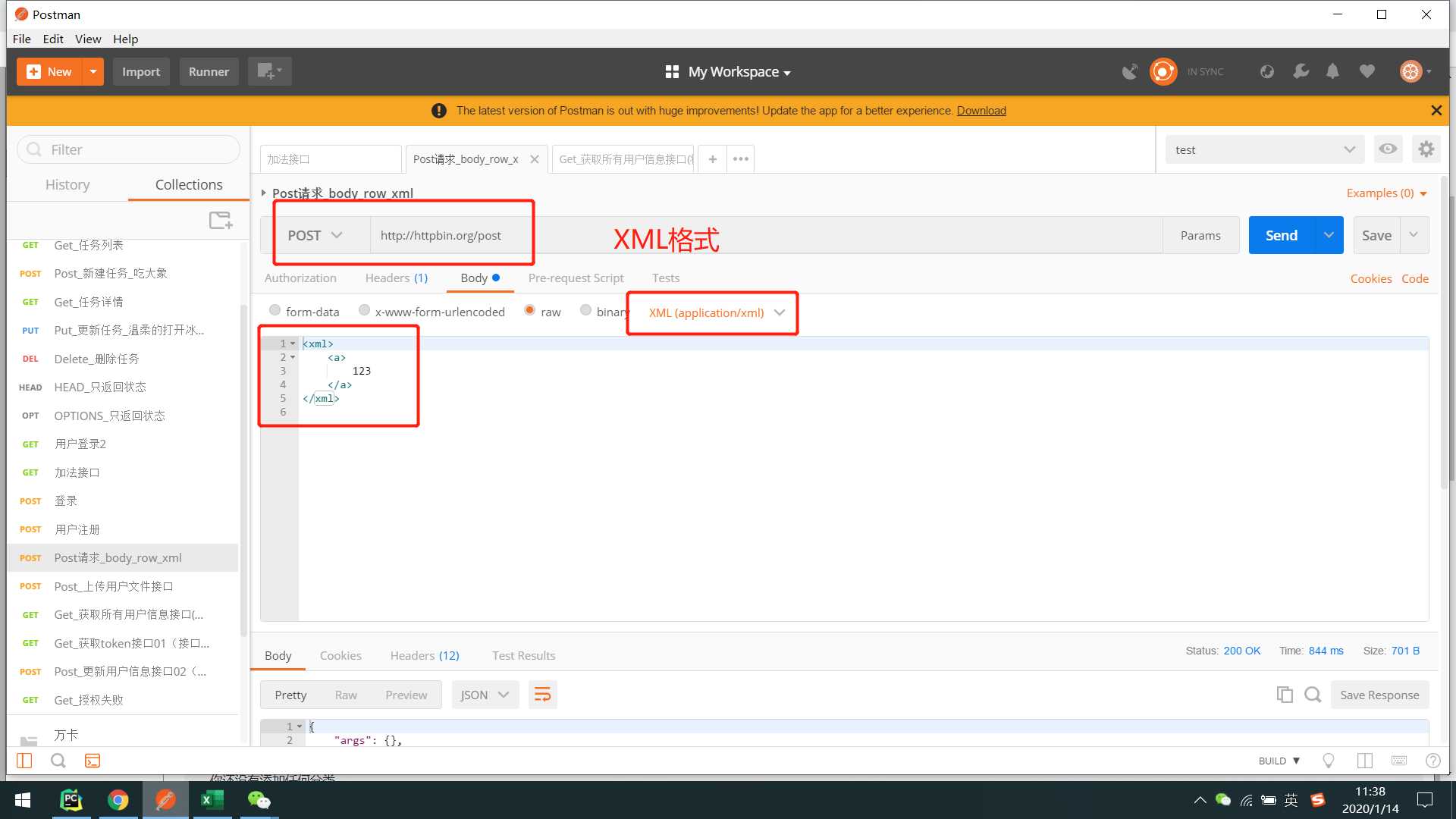Click the Download update link
This screenshot has width=1456, height=819.
pyautogui.click(x=981, y=111)
